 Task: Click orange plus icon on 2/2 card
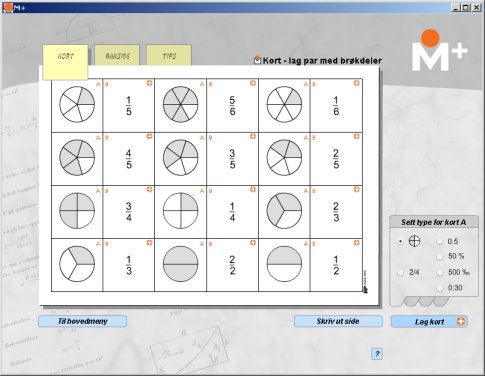pos(253,243)
